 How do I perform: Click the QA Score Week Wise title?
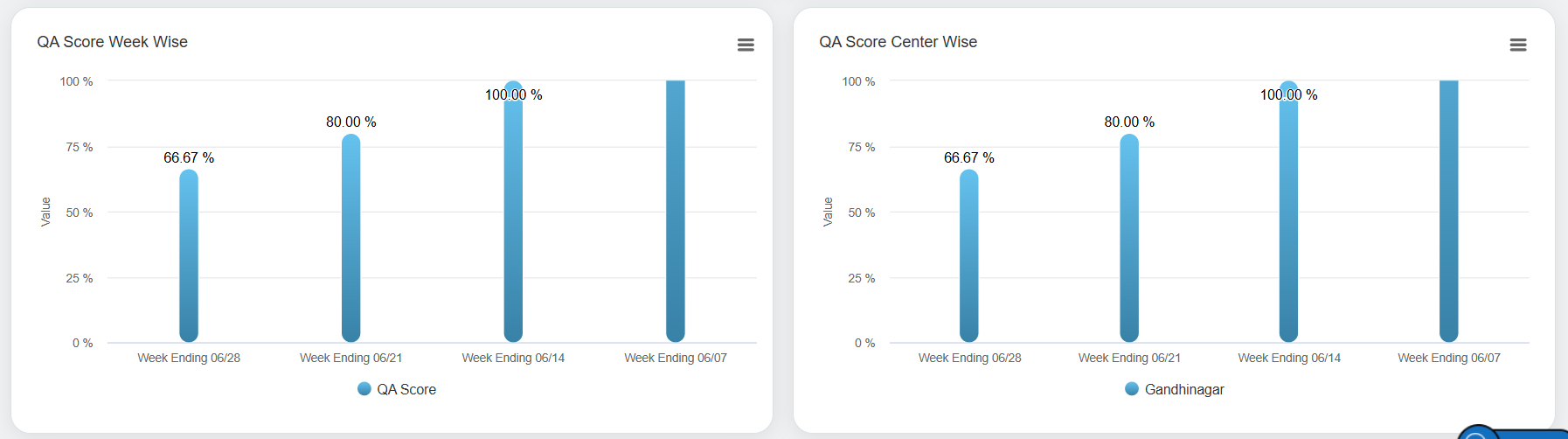point(113,42)
